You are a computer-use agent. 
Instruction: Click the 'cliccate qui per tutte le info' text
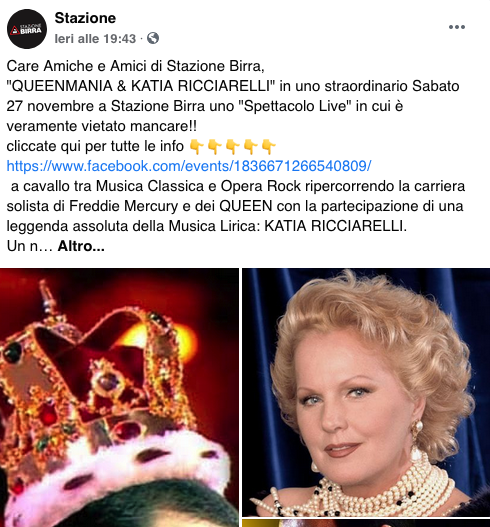(x=95, y=147)
